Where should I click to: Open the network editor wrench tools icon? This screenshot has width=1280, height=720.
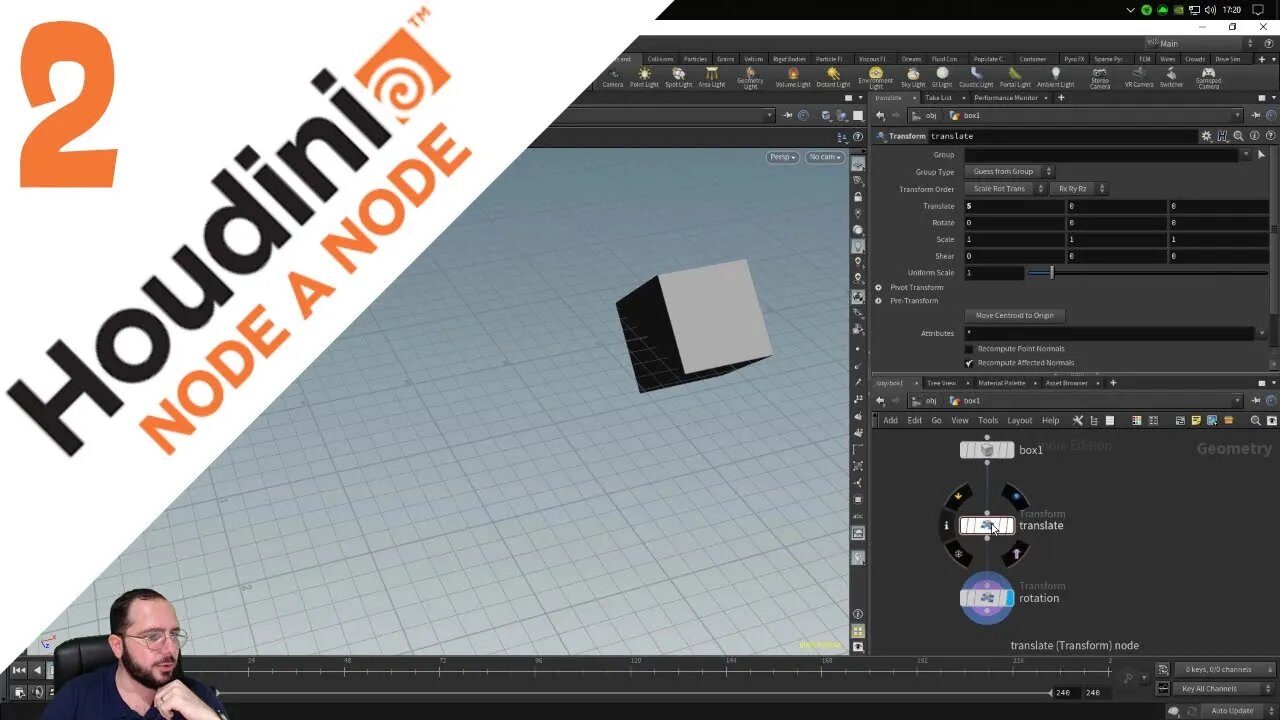click(1078, 421)
